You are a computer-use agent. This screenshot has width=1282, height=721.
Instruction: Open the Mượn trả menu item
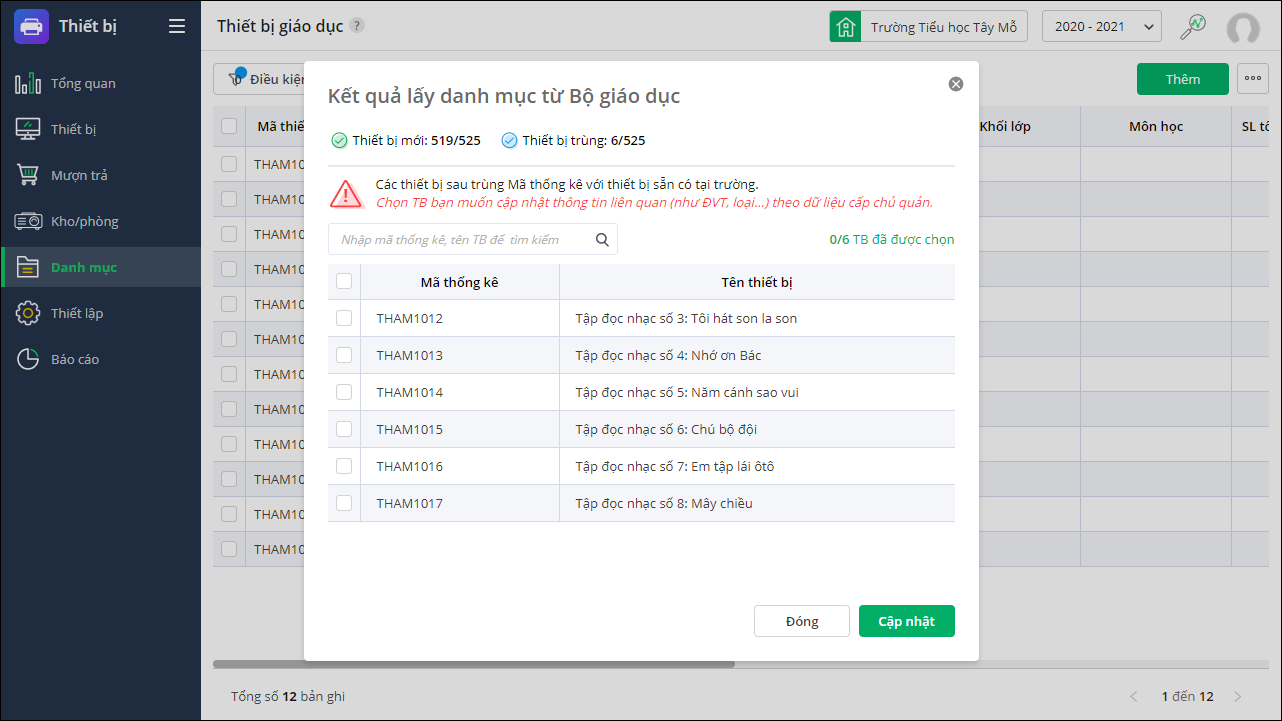coord(79,175)
